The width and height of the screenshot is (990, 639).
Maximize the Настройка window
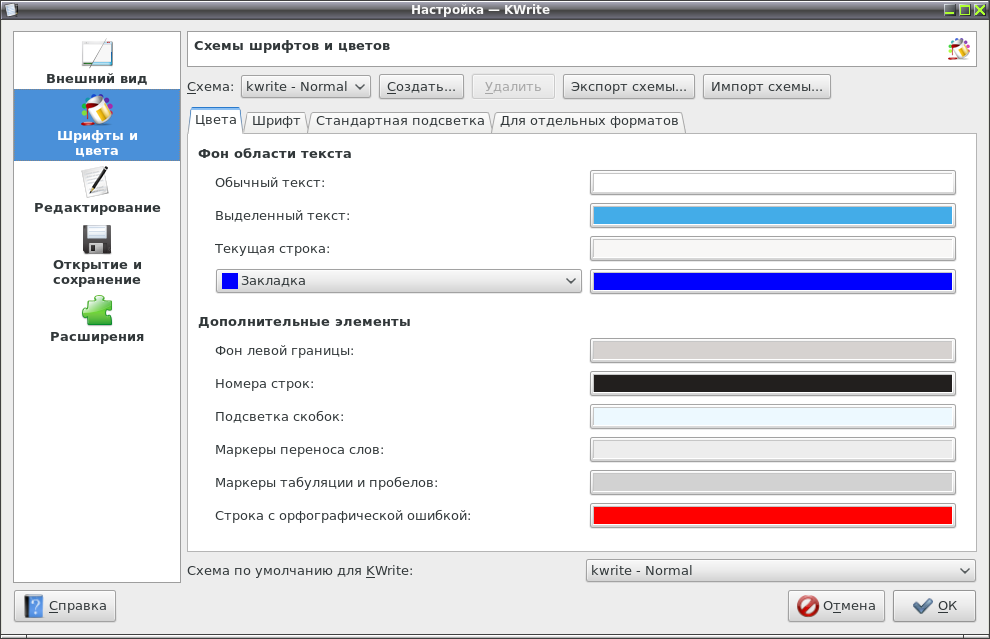coord(964,9)
